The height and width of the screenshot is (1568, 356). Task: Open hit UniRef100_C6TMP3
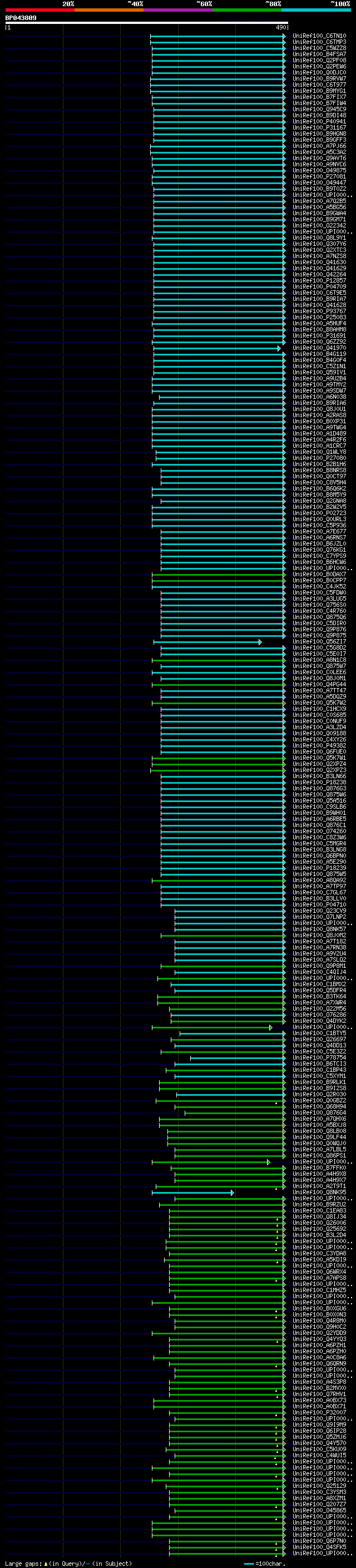click(319, 42)
